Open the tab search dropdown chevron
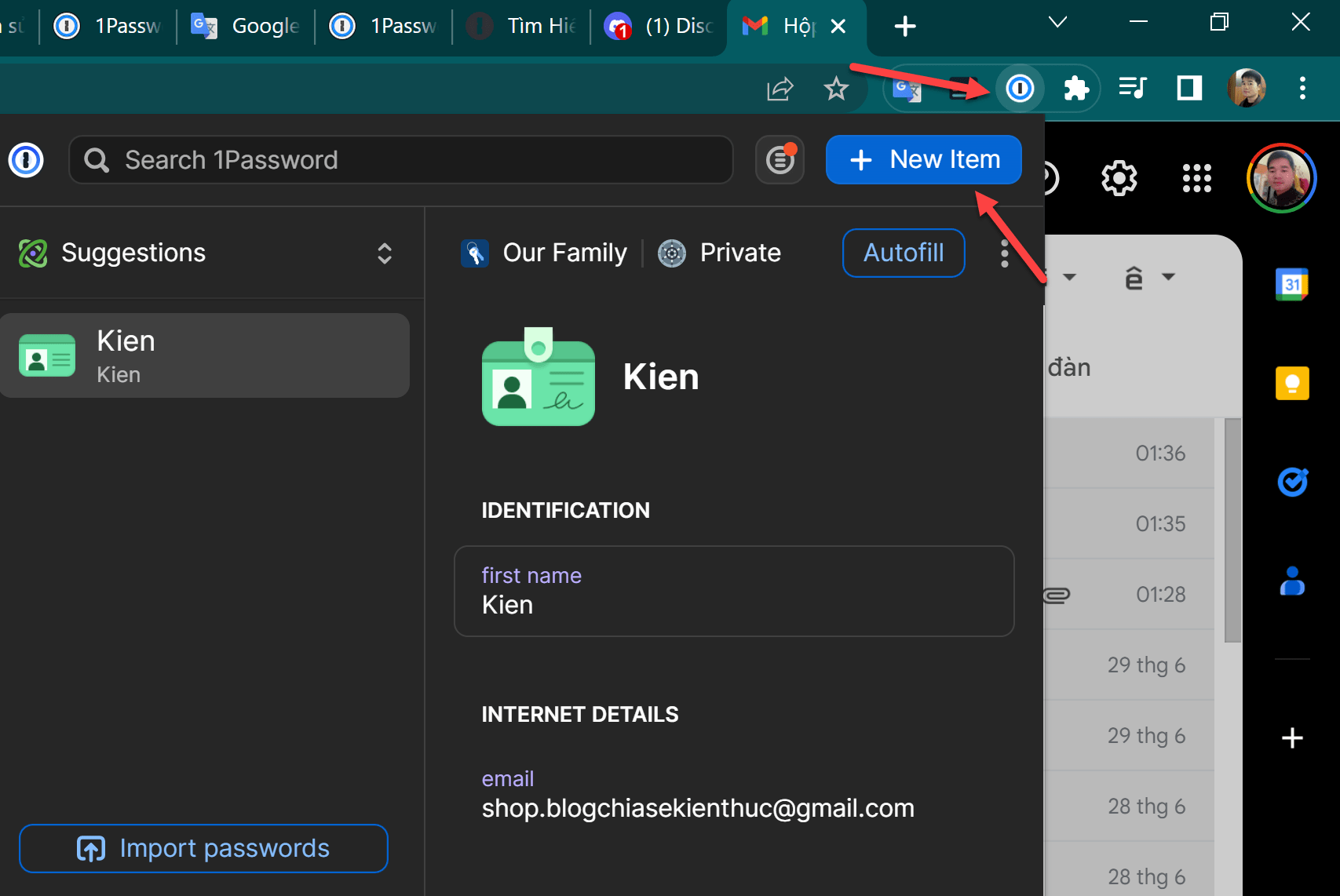1340x896 pixels. tap(1057, 22)
